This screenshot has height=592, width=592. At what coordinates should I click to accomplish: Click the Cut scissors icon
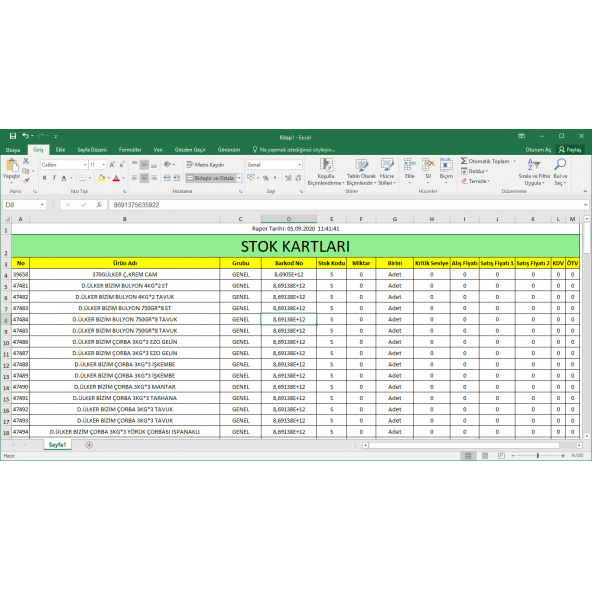click(x=26, y=161)
